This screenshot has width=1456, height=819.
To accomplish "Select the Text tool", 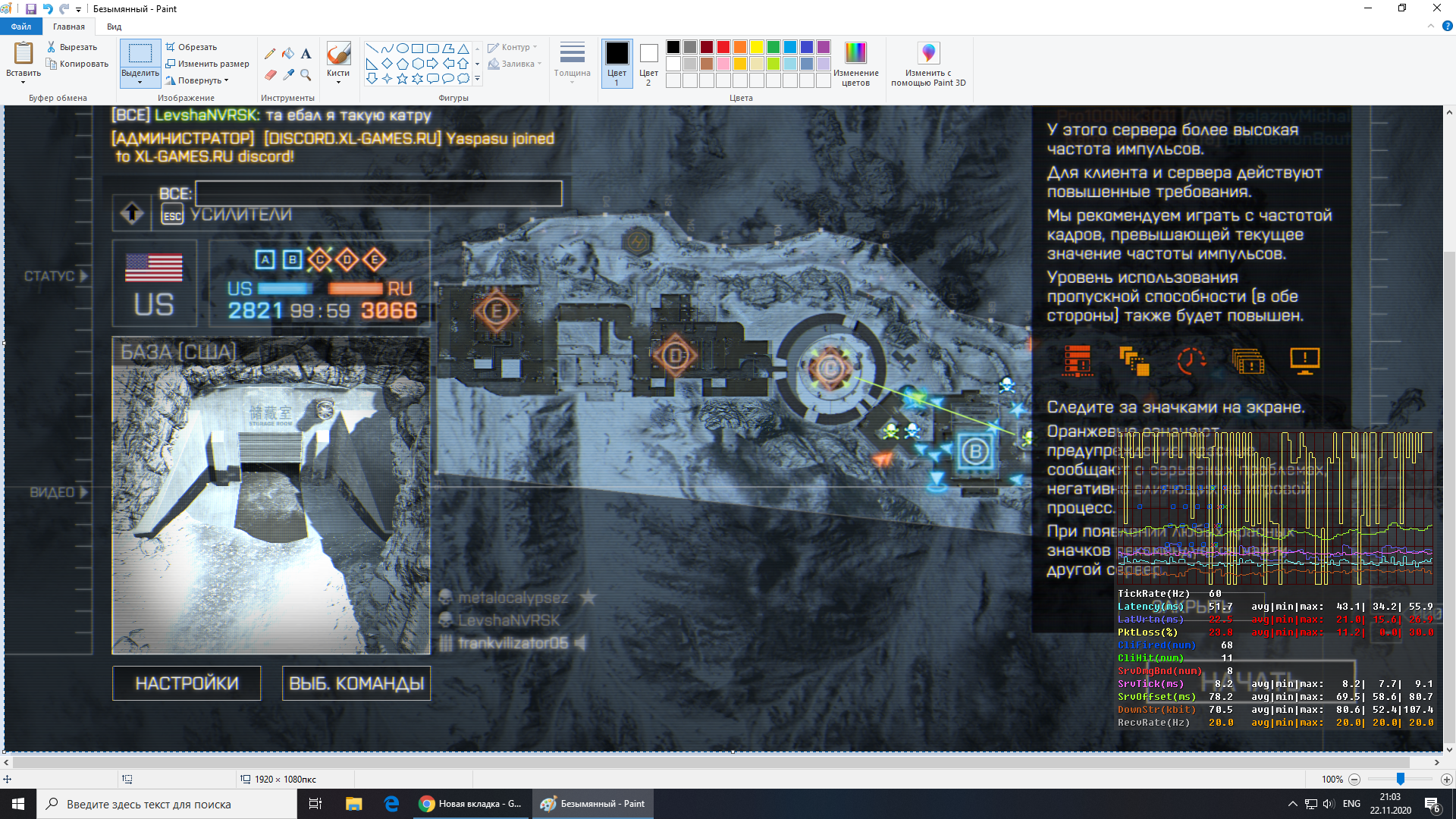I will tap(306, 54).
